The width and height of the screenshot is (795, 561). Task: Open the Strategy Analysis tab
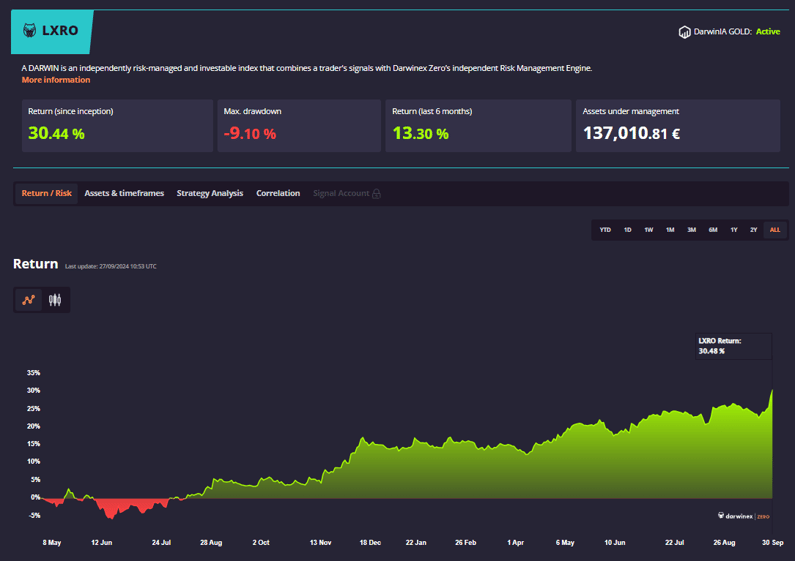[210, 193]
